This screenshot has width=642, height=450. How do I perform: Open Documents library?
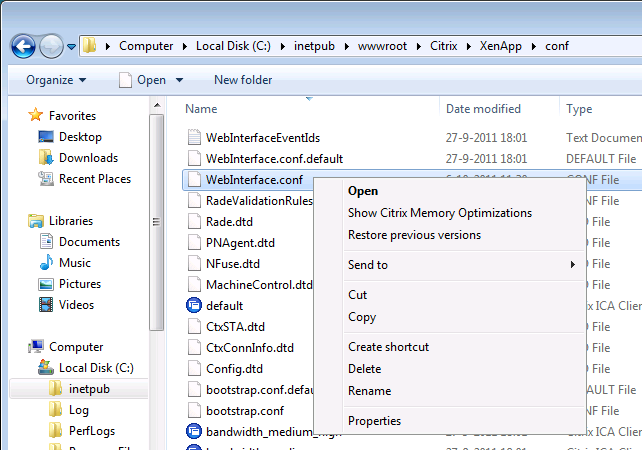tap(89, 242)
